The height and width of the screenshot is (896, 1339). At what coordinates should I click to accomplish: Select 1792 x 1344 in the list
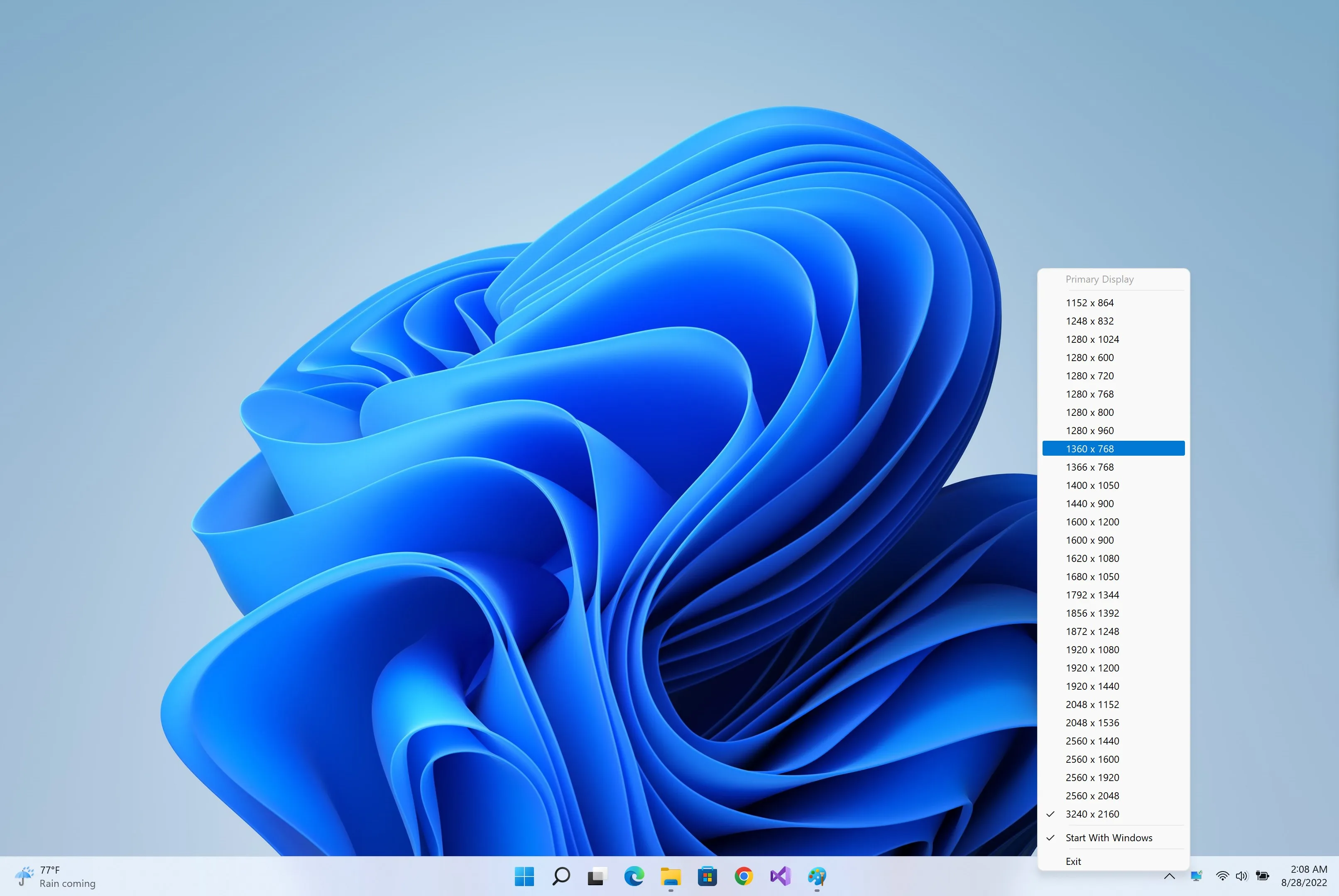click(1114, 596)
